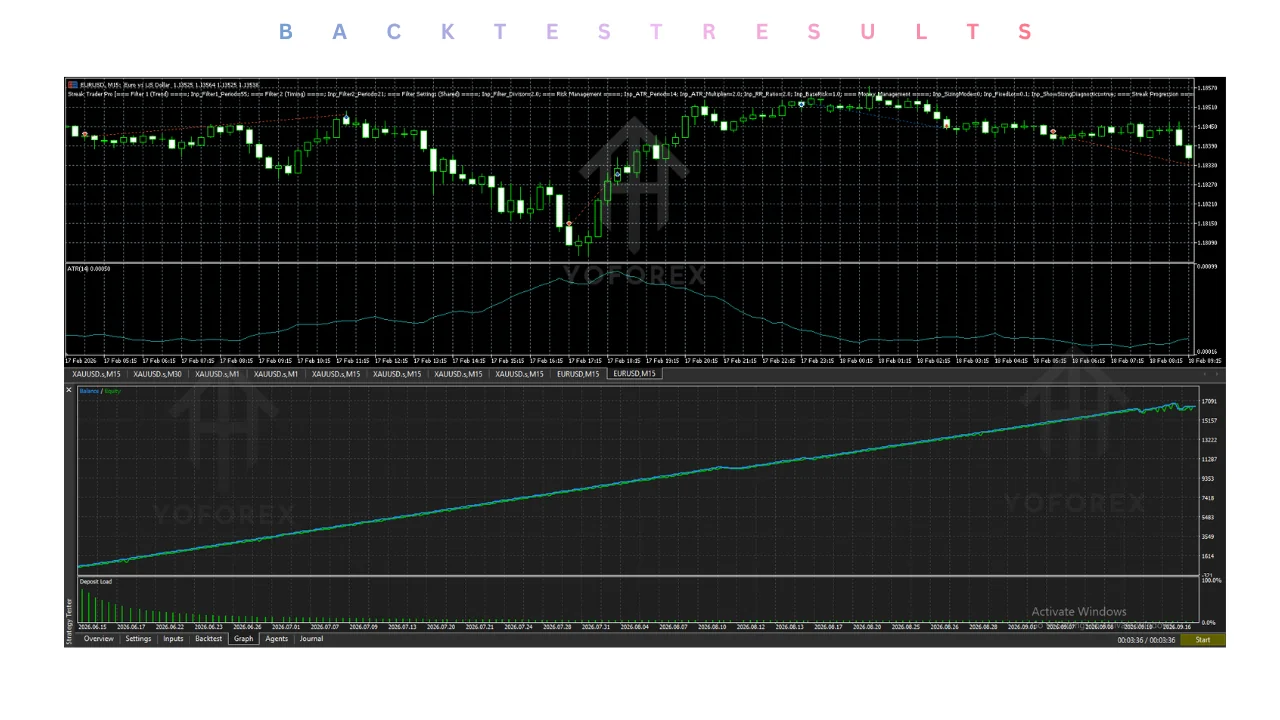Viewport: 1280px width, 720px height.
Task: Open the Inputs tab
Action: tap(173, 639)
